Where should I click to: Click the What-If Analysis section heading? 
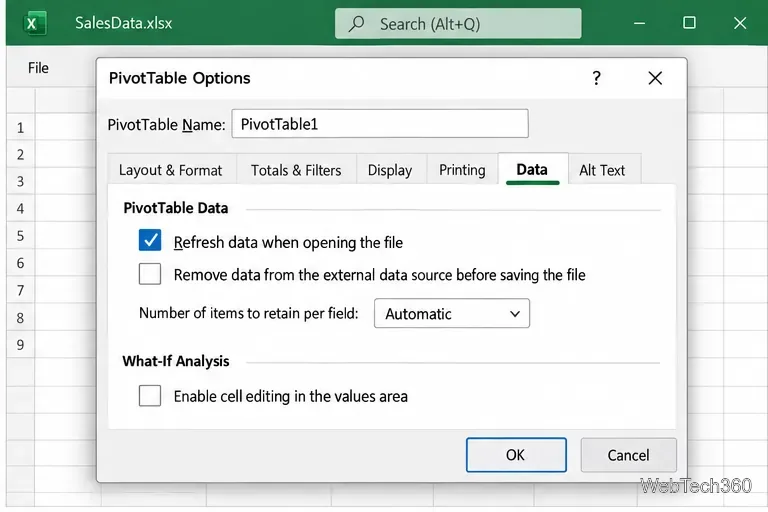(x=176, y=361)
